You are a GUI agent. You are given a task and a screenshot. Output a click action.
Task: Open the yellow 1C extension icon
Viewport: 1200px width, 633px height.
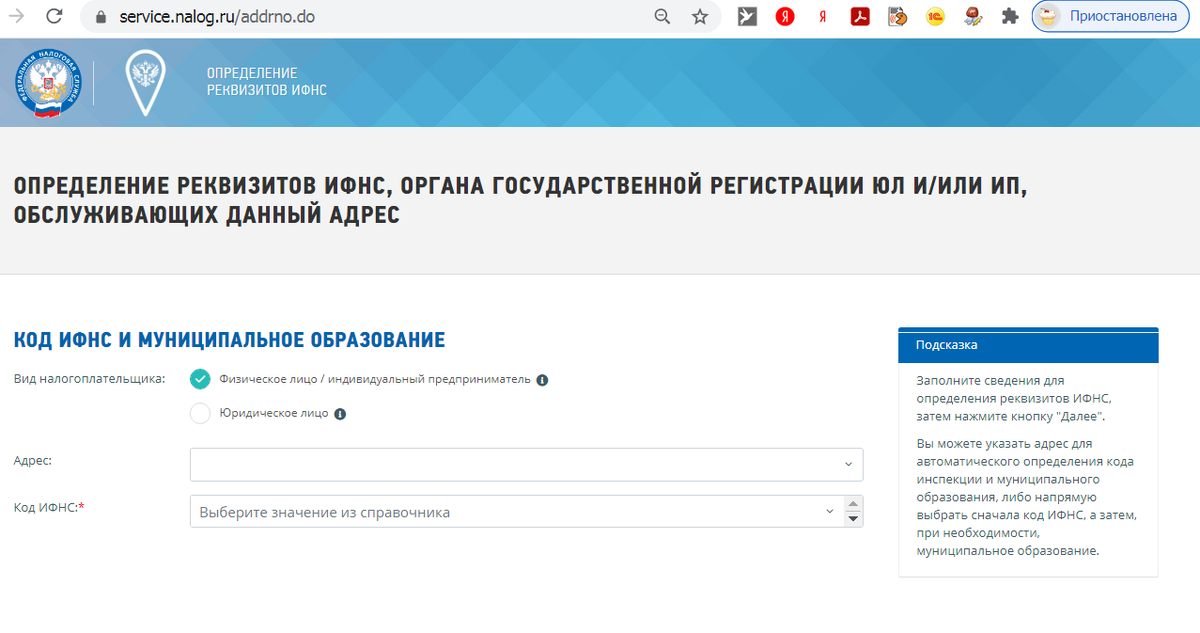(935, 16)
